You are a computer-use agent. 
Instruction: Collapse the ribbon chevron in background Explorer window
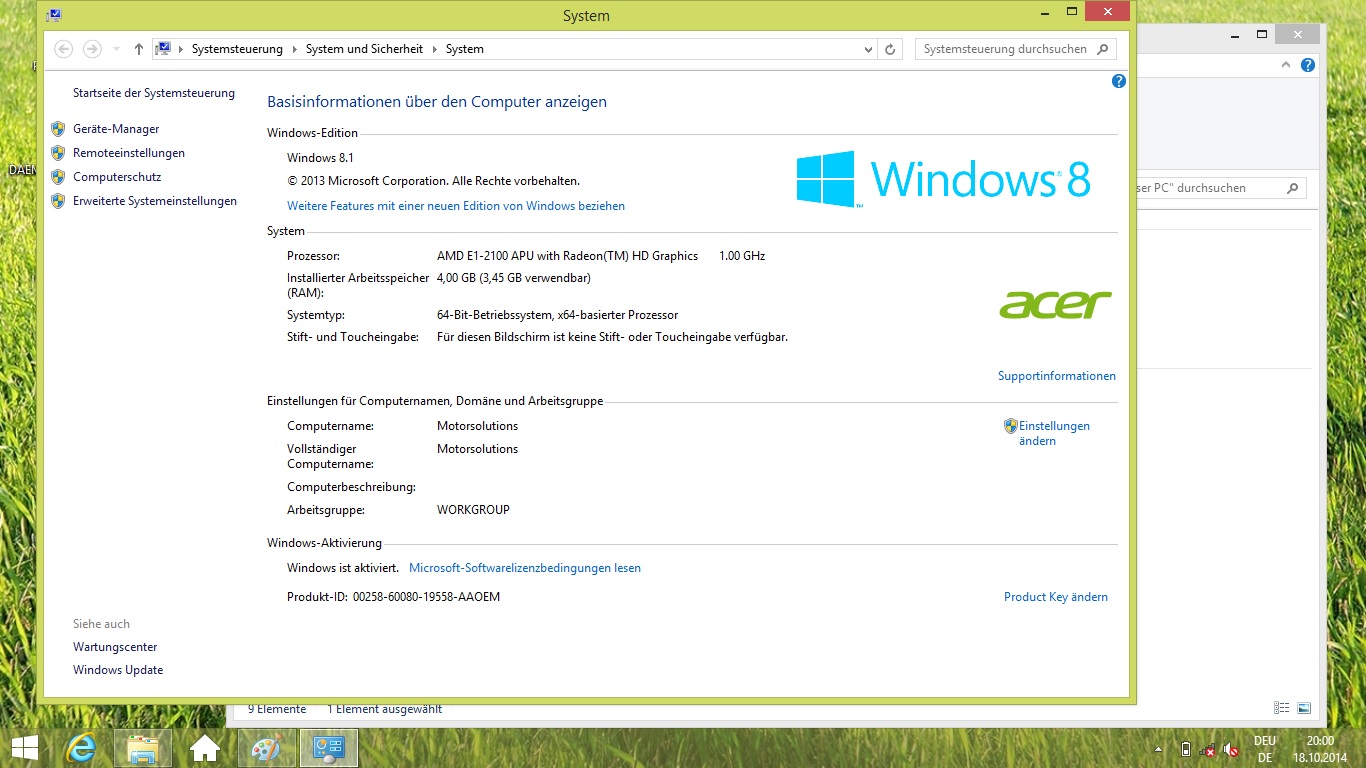[x=1288, y=65]
